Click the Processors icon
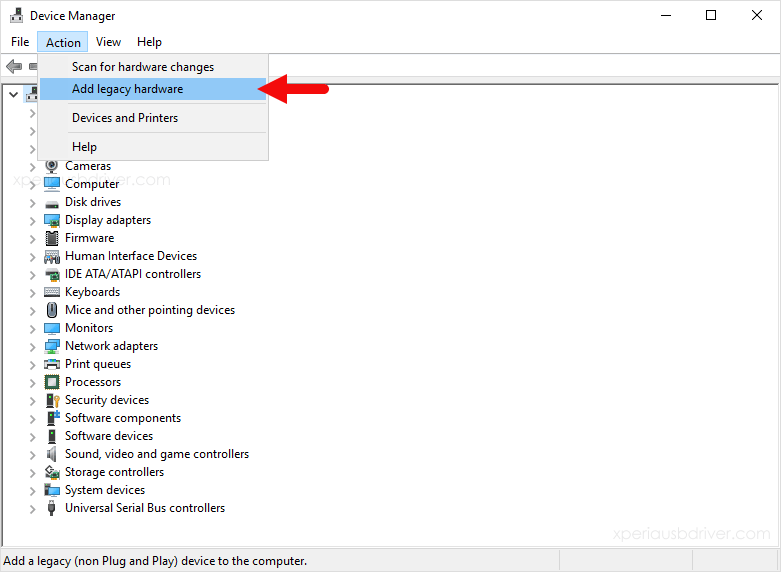Screen dimensions: 781x572 tap(52, 382)
